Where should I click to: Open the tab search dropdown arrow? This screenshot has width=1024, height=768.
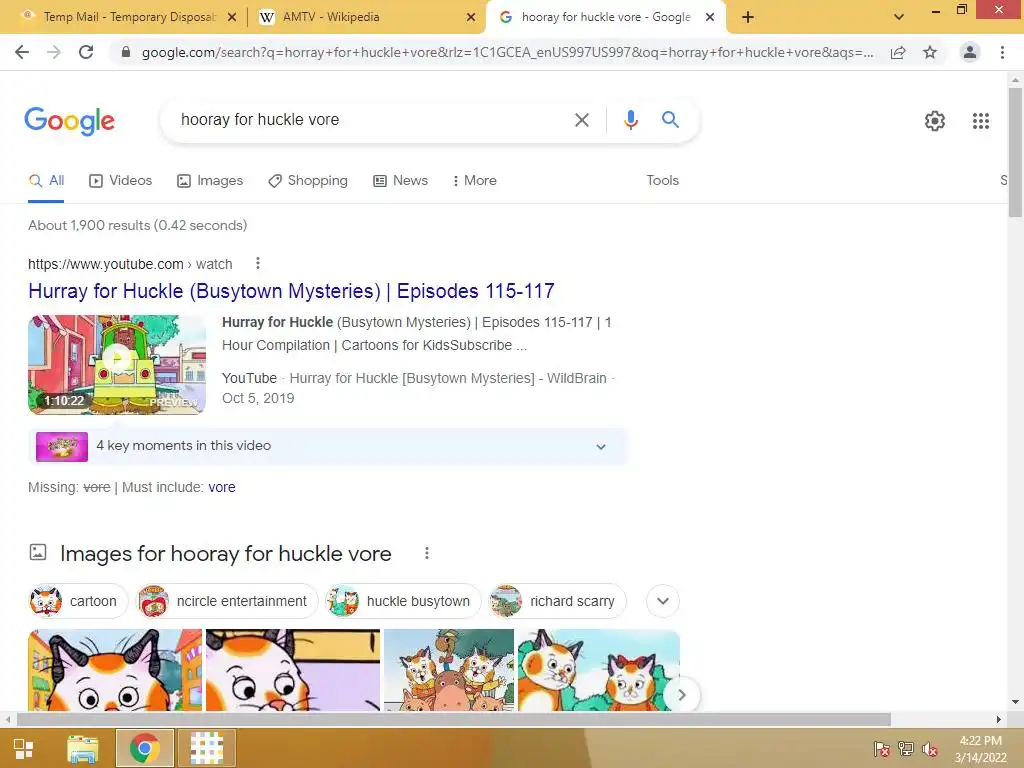899,17
